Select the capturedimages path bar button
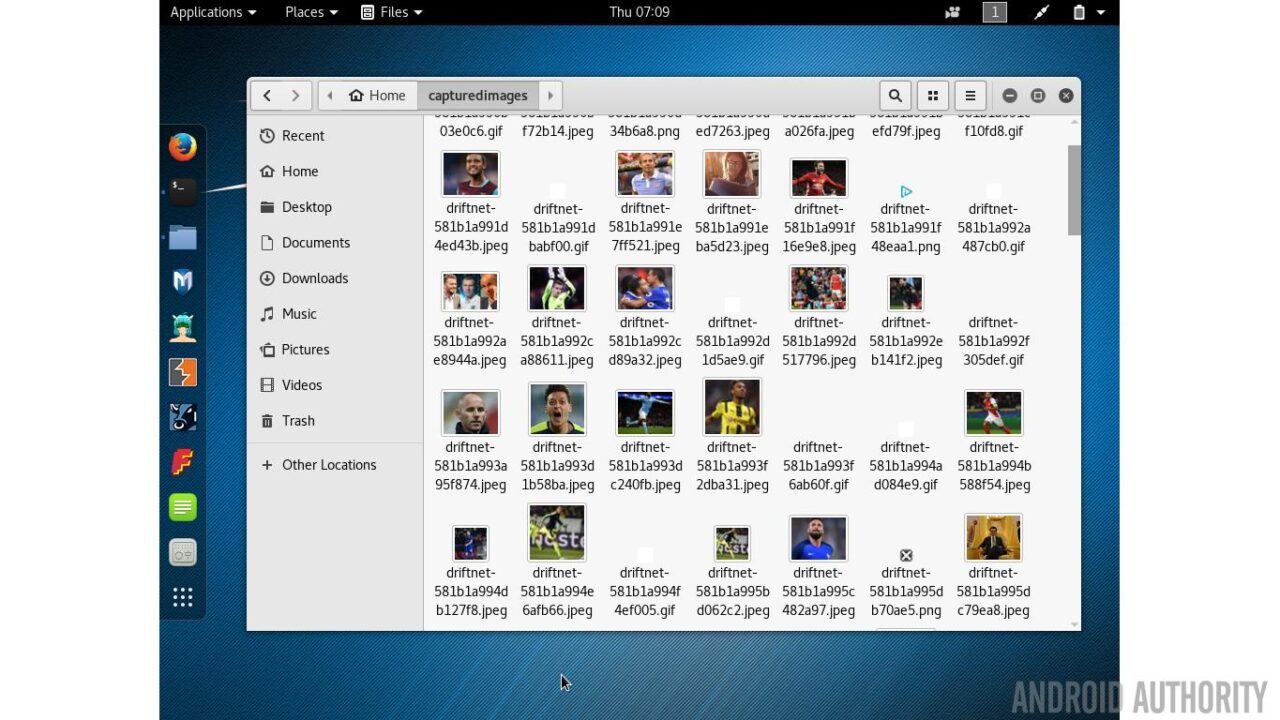 [x=477, y=96]
